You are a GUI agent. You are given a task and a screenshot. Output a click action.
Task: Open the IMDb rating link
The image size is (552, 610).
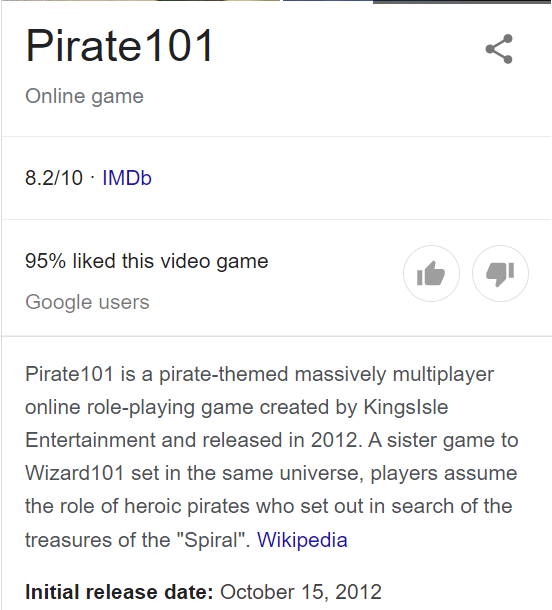[127, 178]
